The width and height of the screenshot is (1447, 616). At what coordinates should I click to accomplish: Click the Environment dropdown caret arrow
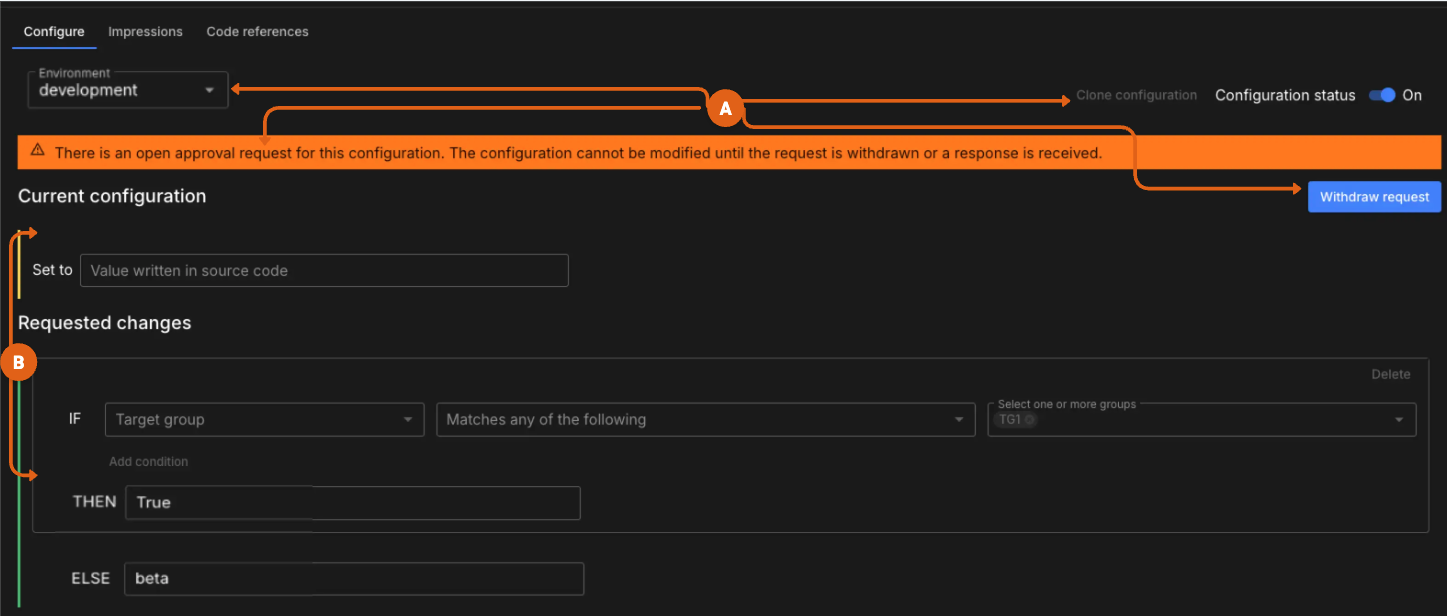pyautogui.click(x=210, y=90)
